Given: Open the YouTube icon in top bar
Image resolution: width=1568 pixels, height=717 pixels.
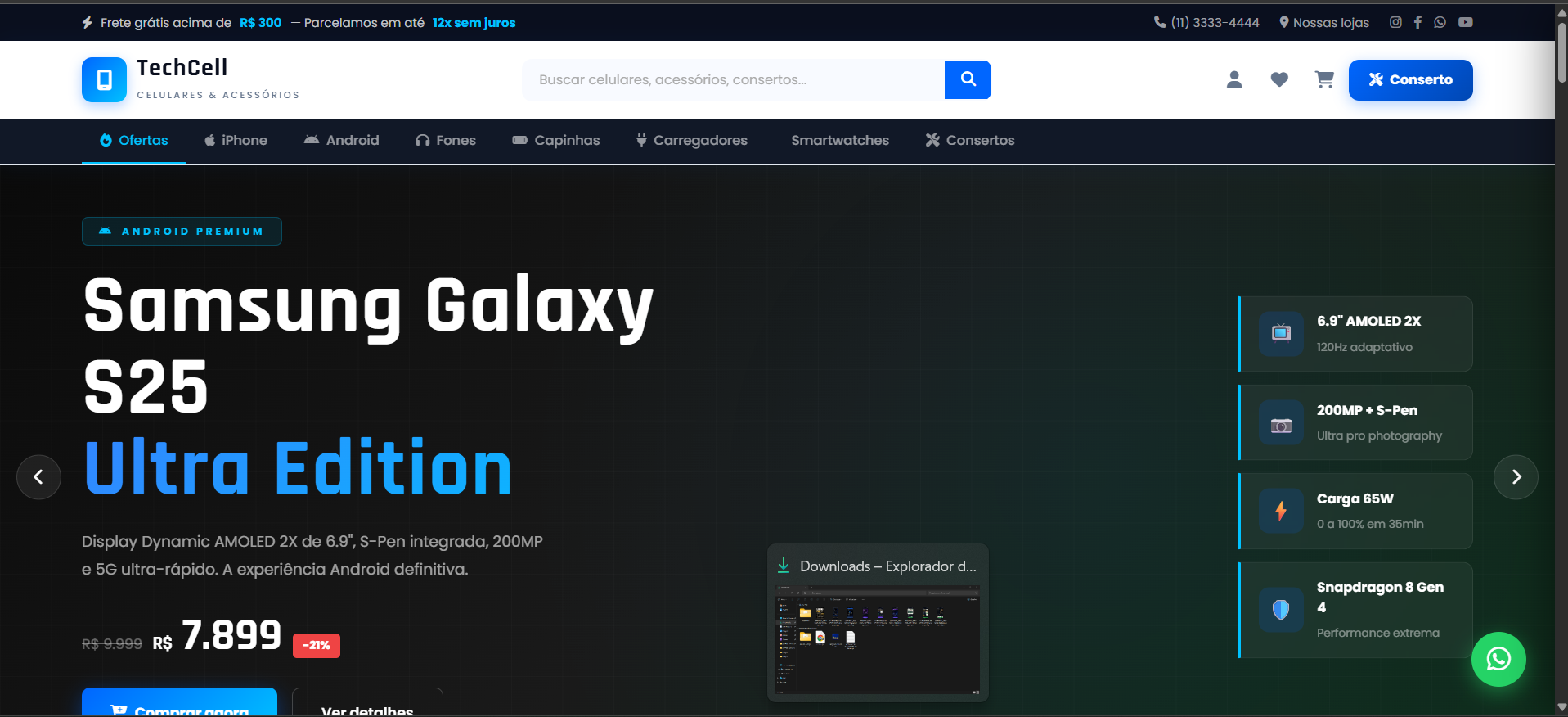Looking at the screenshot, I should pos(1465,22).
